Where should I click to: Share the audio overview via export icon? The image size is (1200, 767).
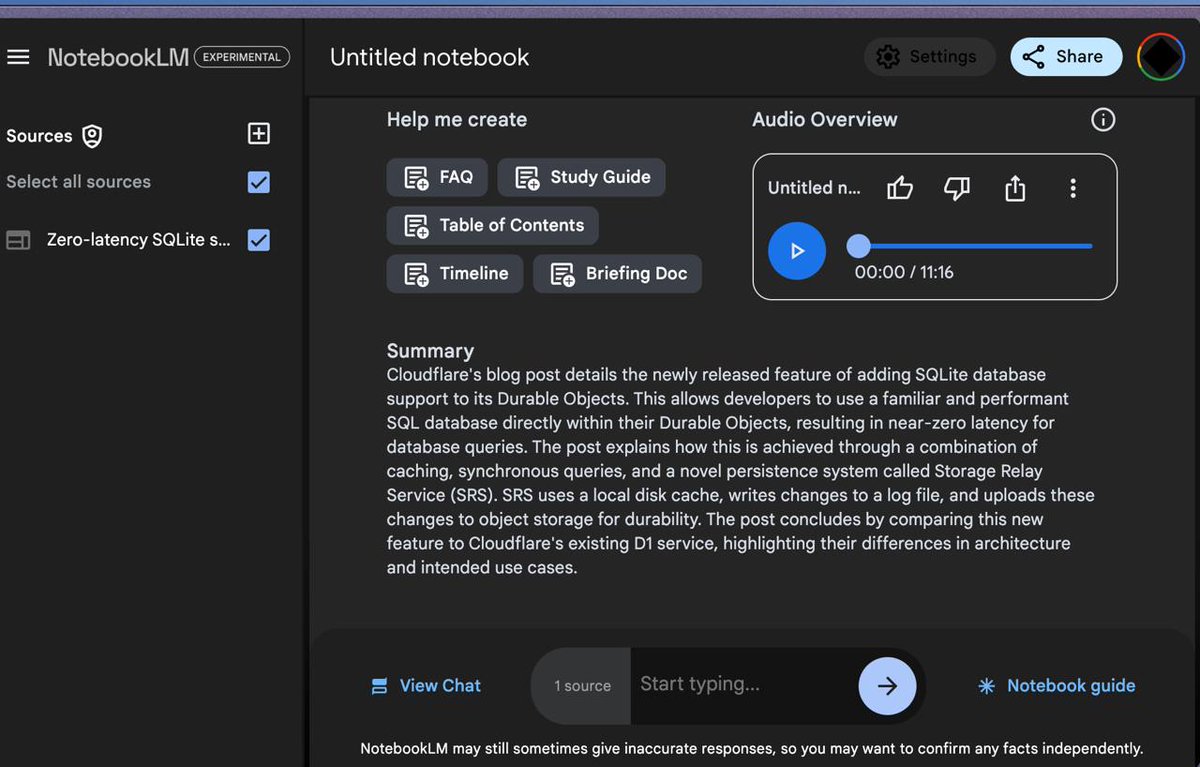pos(1015,188)
